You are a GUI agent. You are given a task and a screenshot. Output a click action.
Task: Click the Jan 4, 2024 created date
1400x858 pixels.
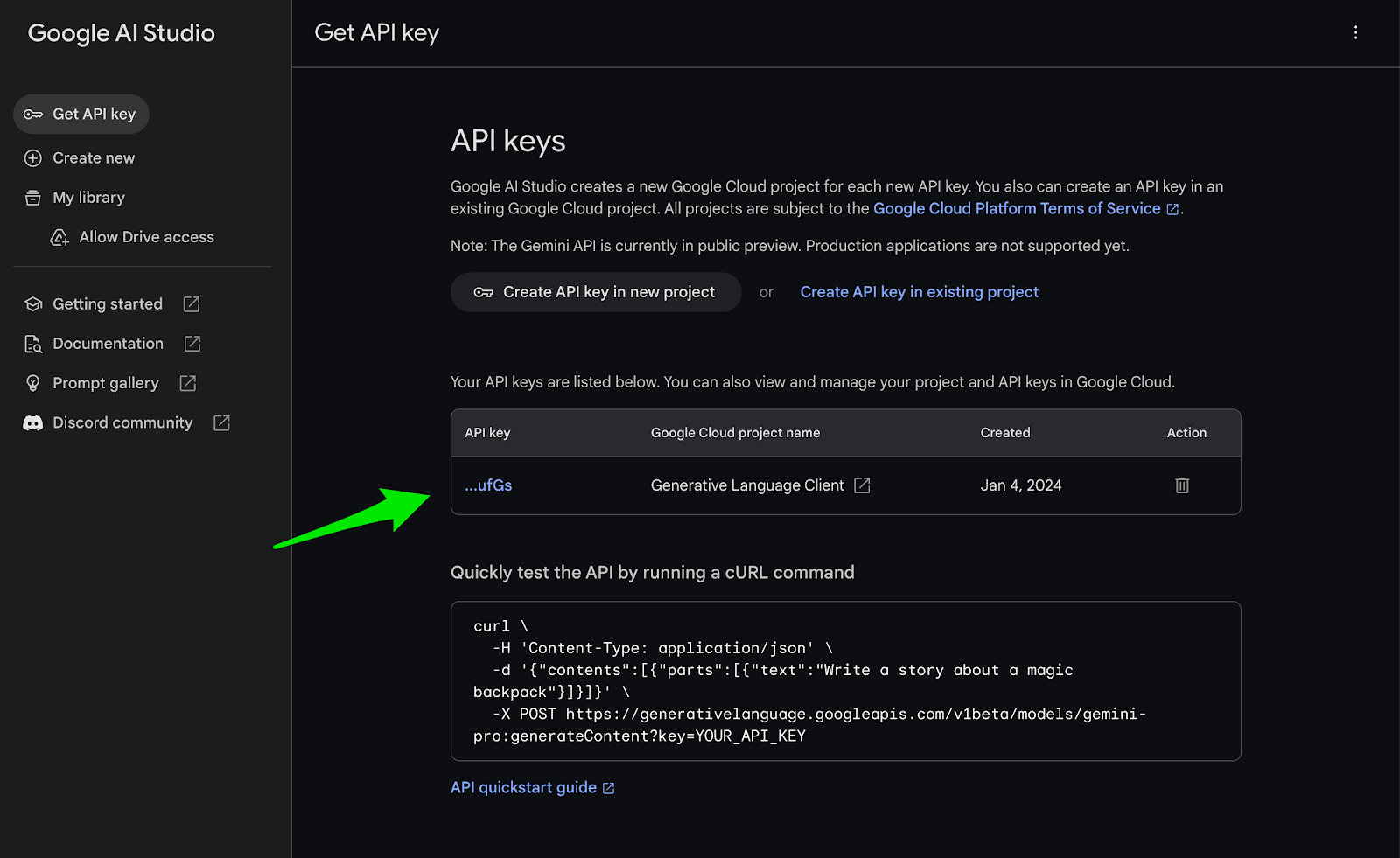point(1021,485)
